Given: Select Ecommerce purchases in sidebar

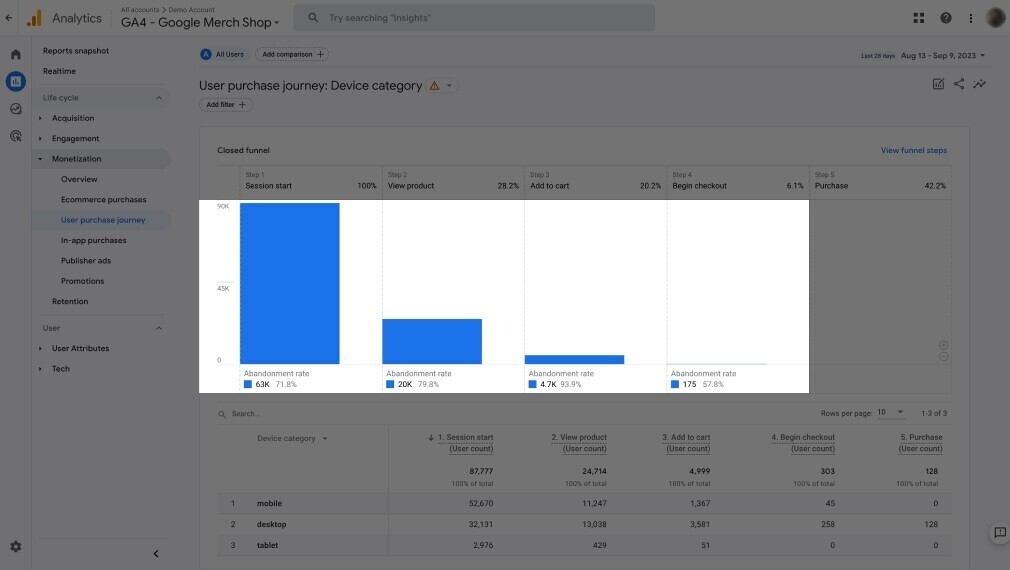Looking at the screenshot, I should [x=103, y=200].
